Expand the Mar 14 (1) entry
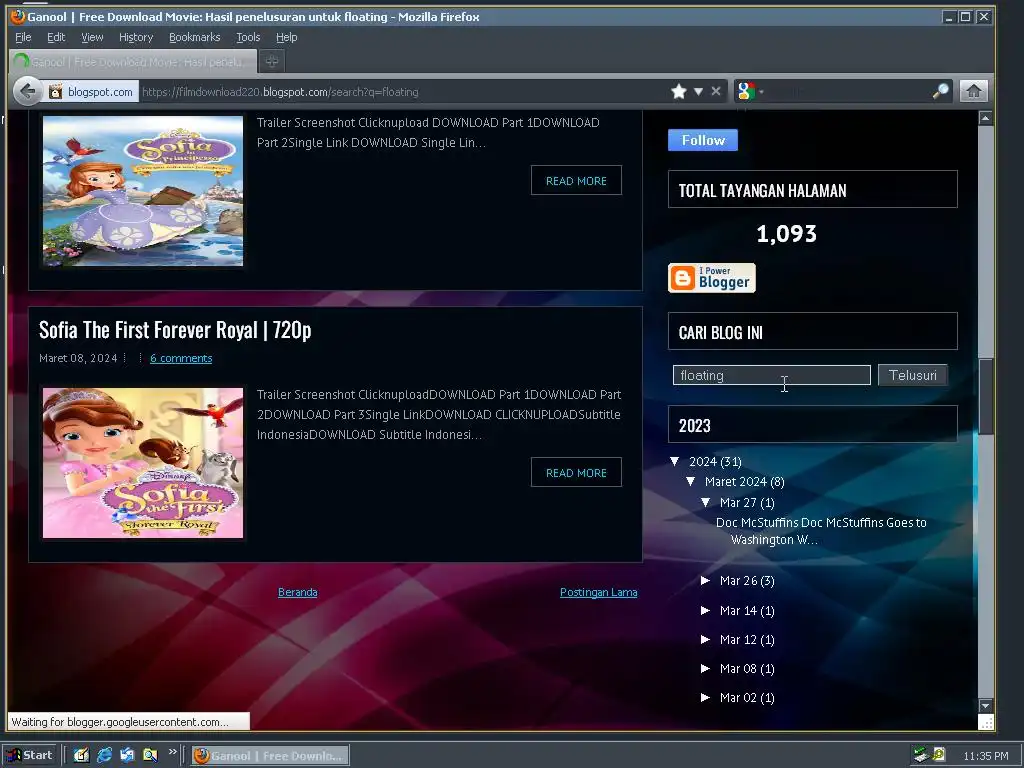1024x768 pixels. pyautogui.click(x=705, y=611)
